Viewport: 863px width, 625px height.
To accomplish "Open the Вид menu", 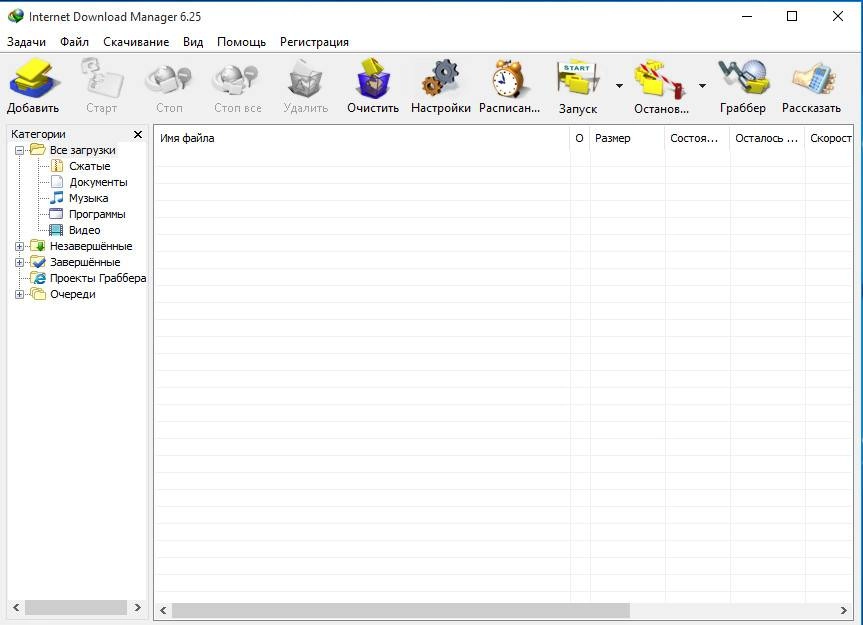I will coord(193,42).
